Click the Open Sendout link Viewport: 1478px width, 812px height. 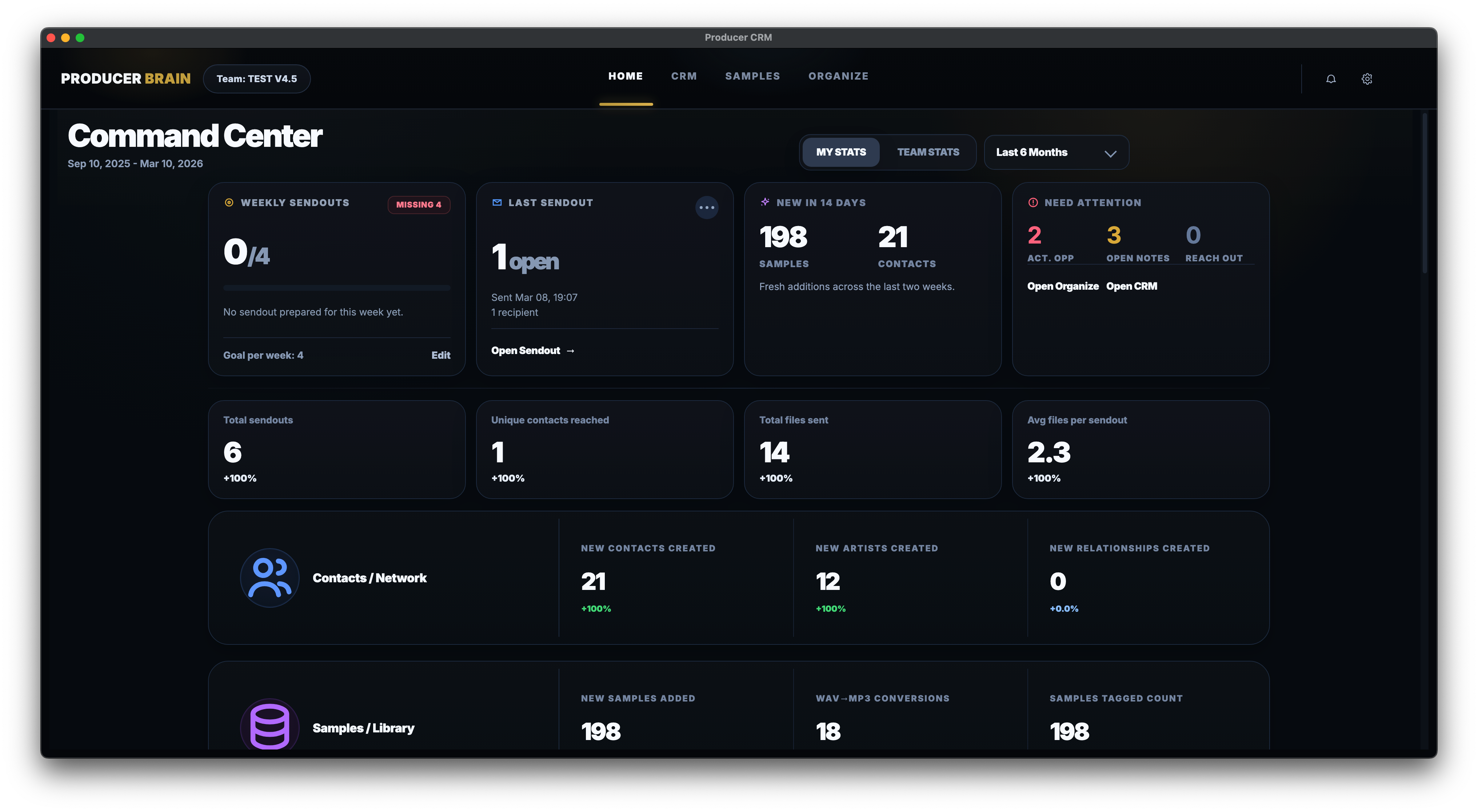pos(532,350)
